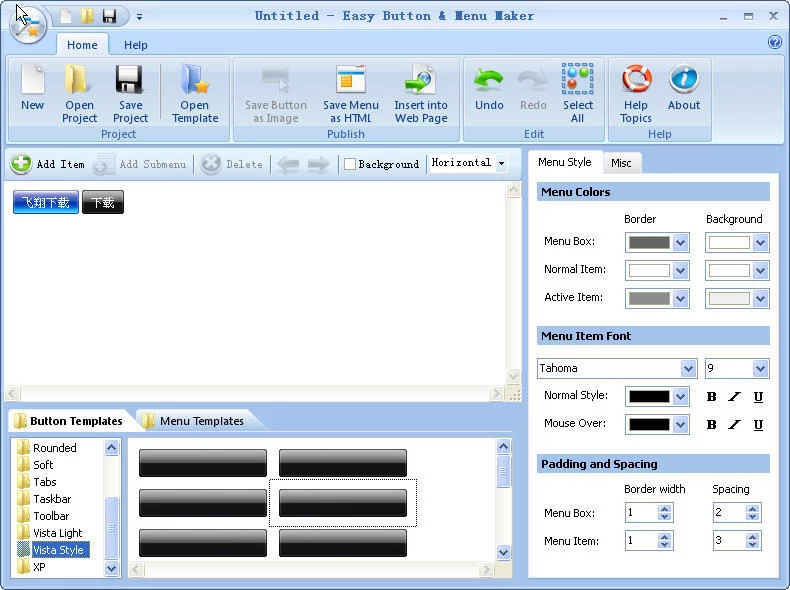Click quick access open folder icon
The height and width of the screenshot is (590, 790).
(x=87, y=16)
